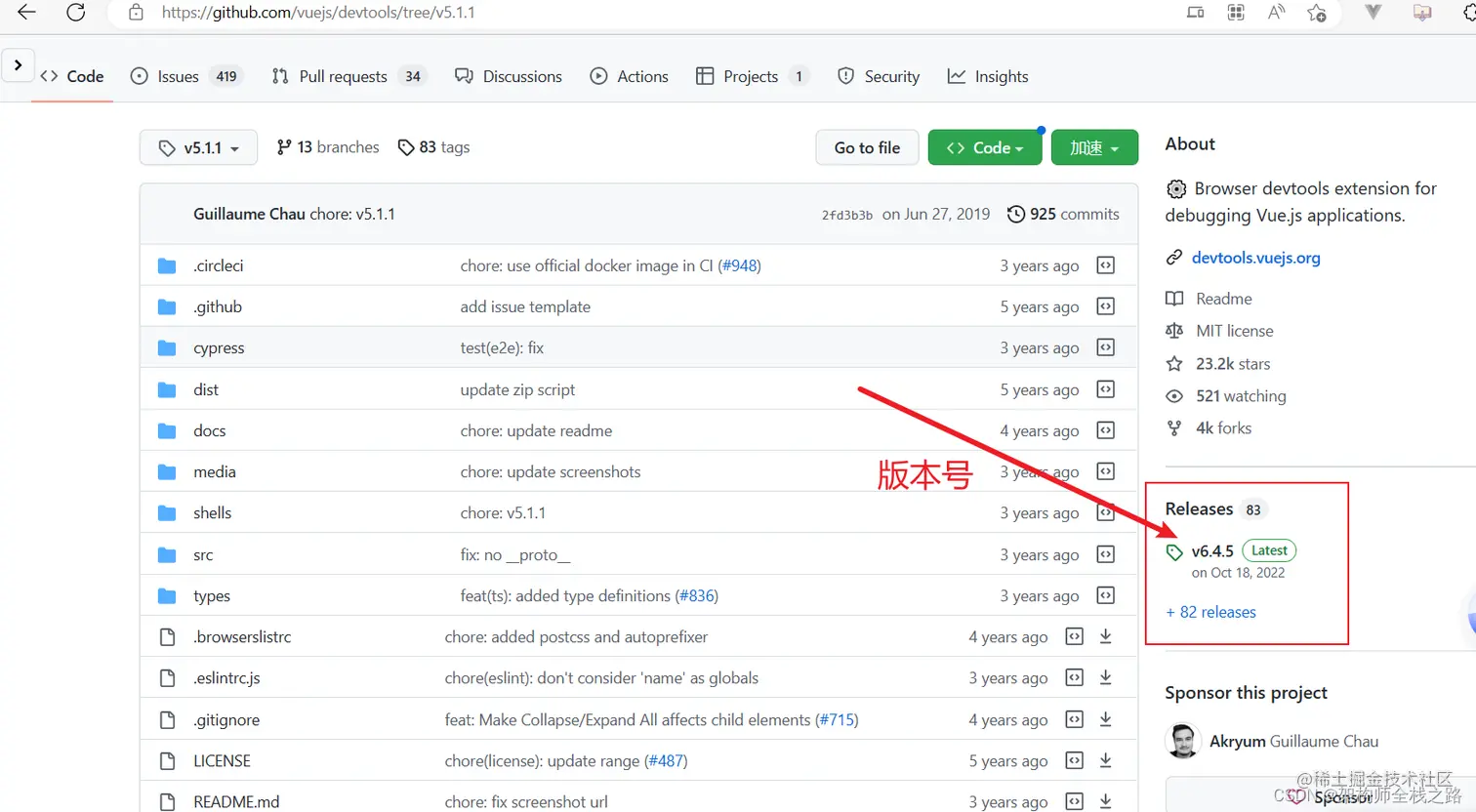Click the apps grid icon in browser toolbar
The height and width of the screenshot is (812, 1476).
tap(1236, 13)
